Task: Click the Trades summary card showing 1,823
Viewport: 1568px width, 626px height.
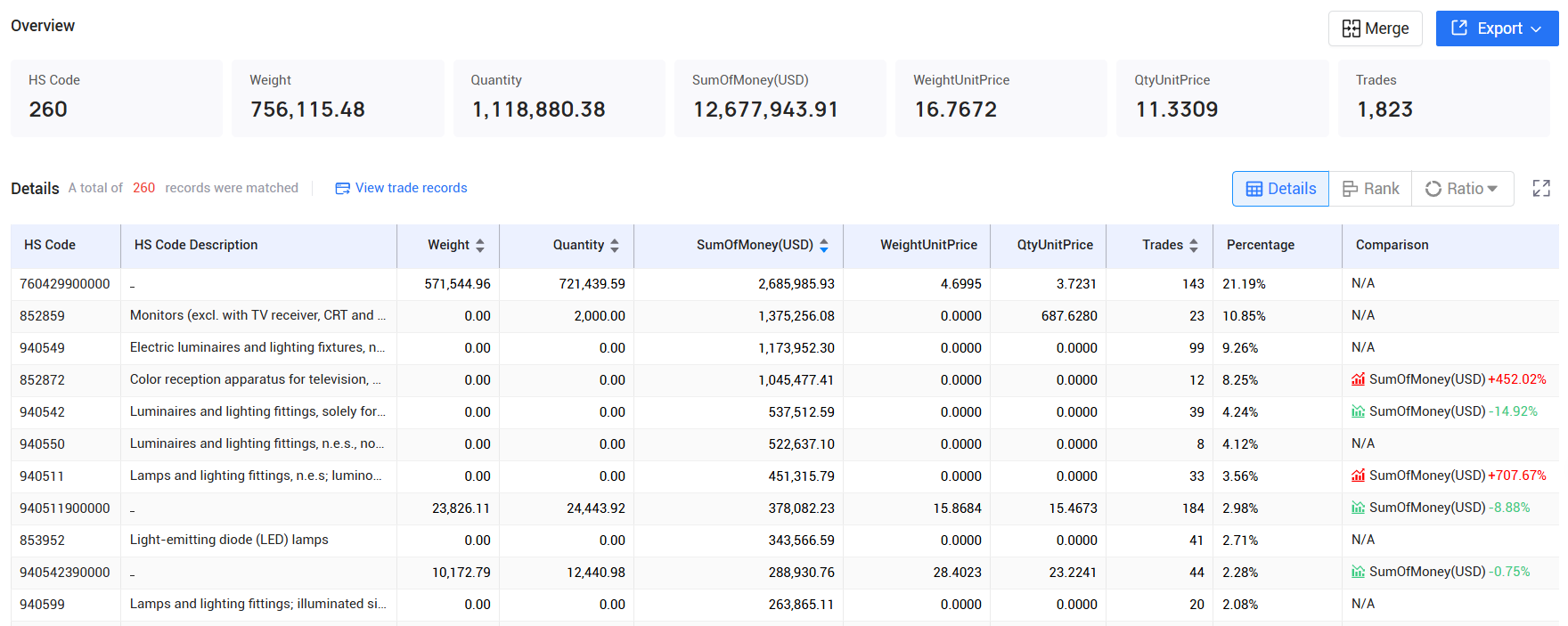Action: pyautogui.click(x=1443, y=98)
